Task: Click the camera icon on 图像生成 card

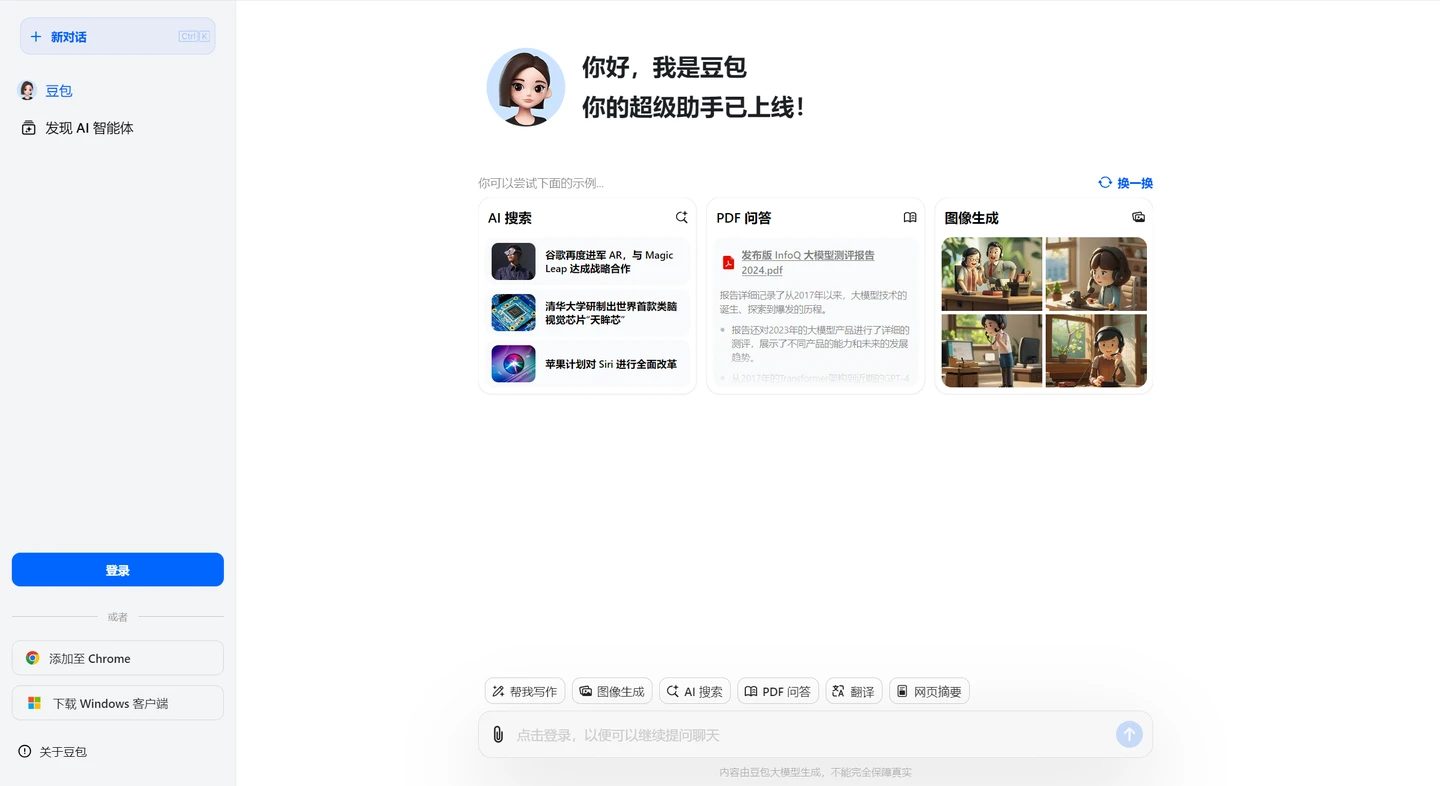Action: point(1138,217)
